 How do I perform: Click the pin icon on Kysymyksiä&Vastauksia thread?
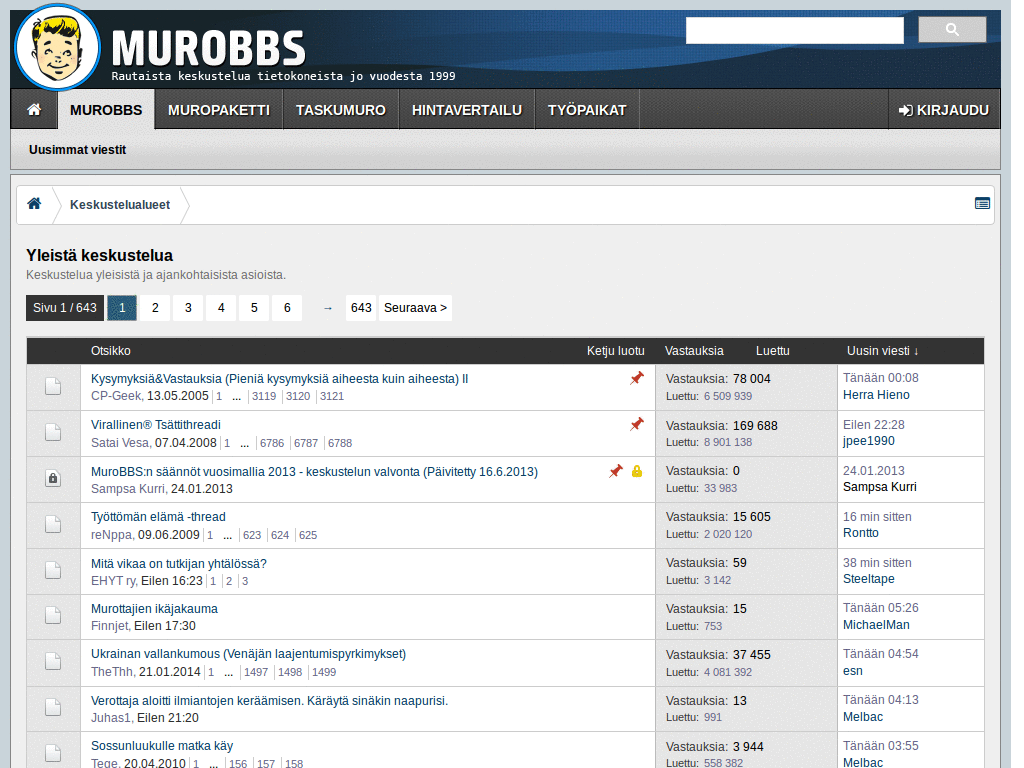coord(637,378)
